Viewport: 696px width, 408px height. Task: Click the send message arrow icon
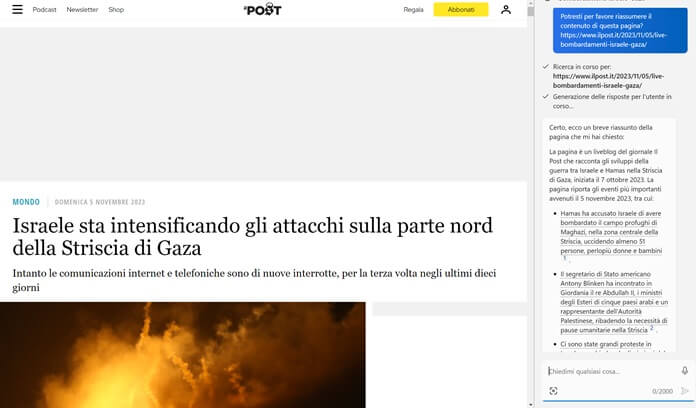click(x=684, y=391)
